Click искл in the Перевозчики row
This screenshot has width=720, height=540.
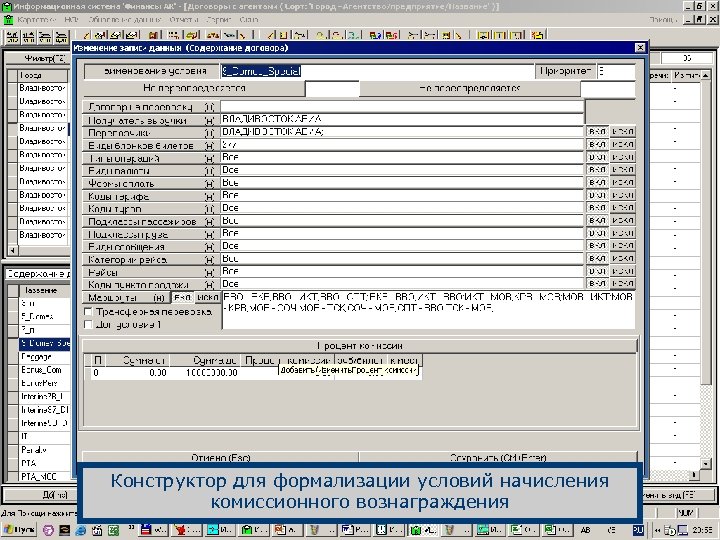tap(623, 132)
